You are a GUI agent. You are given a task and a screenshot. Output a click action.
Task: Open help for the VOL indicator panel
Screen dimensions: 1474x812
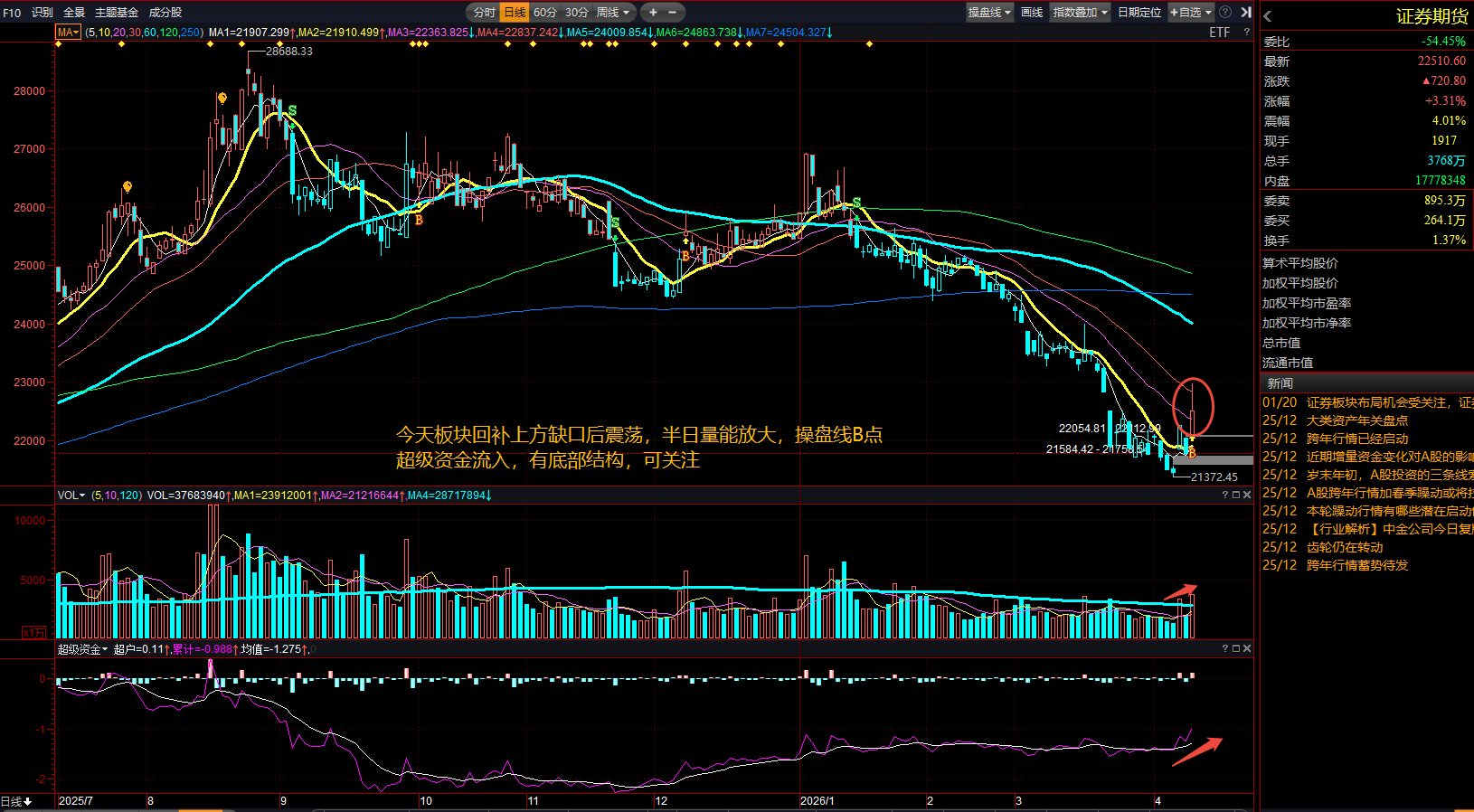click(1225, 495)
